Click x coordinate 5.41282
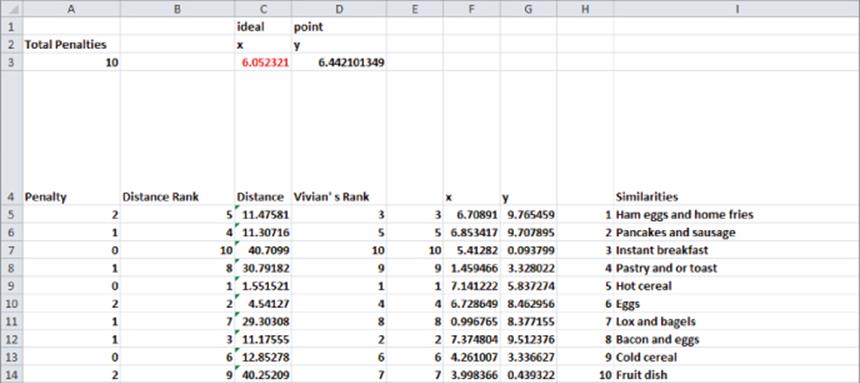860x383 pixels. coord(472,250)
